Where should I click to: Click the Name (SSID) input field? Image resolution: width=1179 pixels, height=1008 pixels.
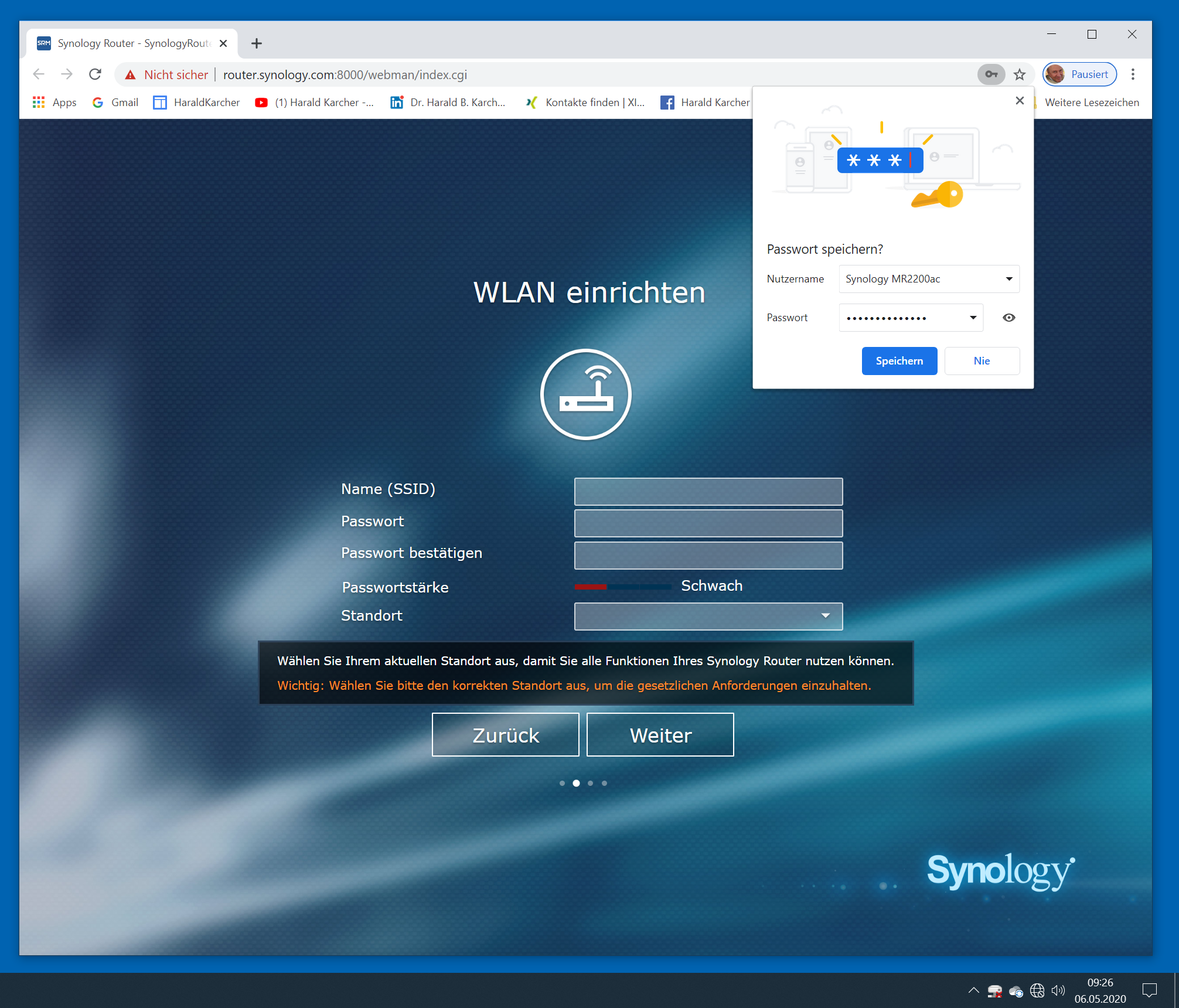click(708, 491)
